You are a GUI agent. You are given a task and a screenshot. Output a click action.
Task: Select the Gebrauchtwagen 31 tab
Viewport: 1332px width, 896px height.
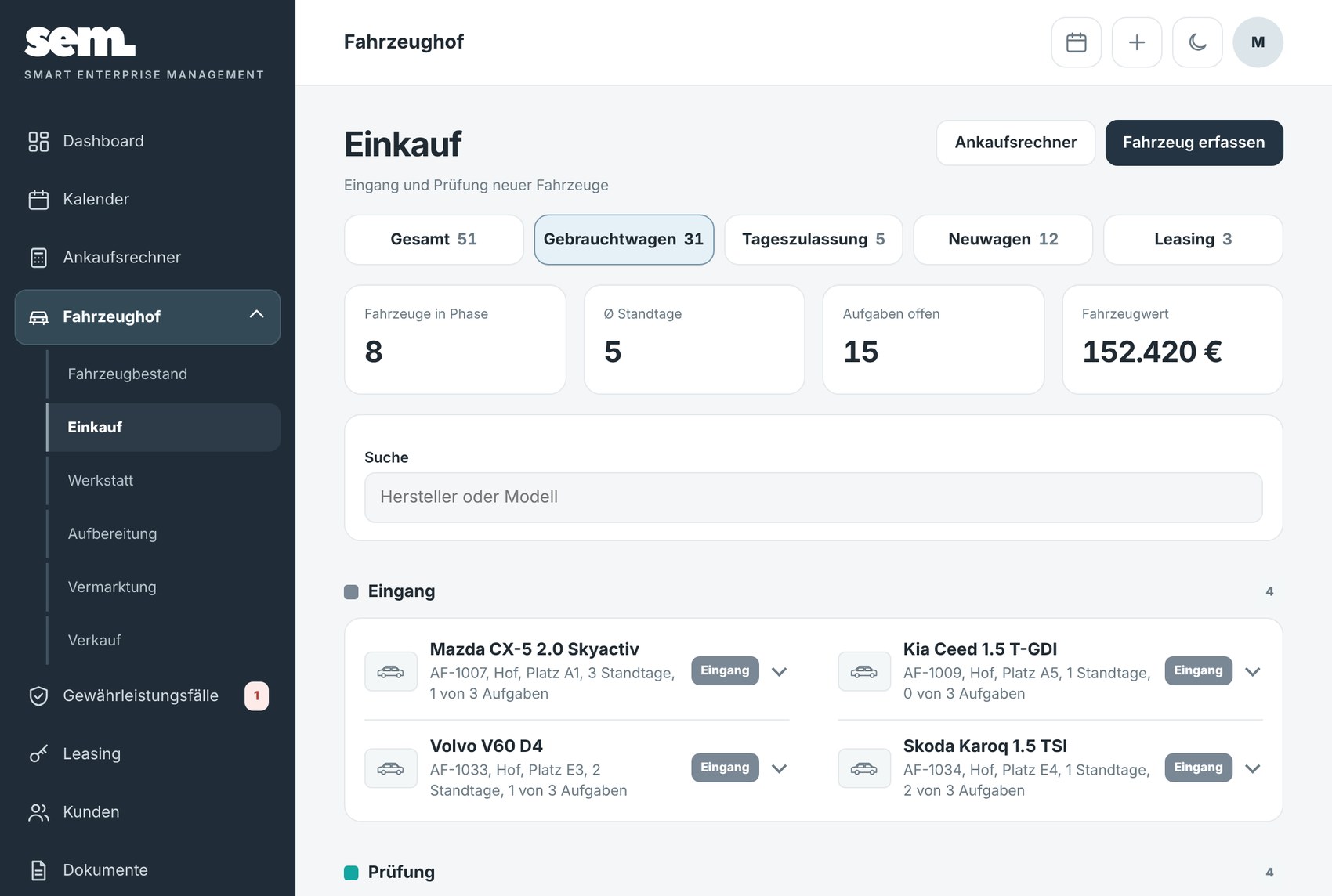tap(624, 240)
